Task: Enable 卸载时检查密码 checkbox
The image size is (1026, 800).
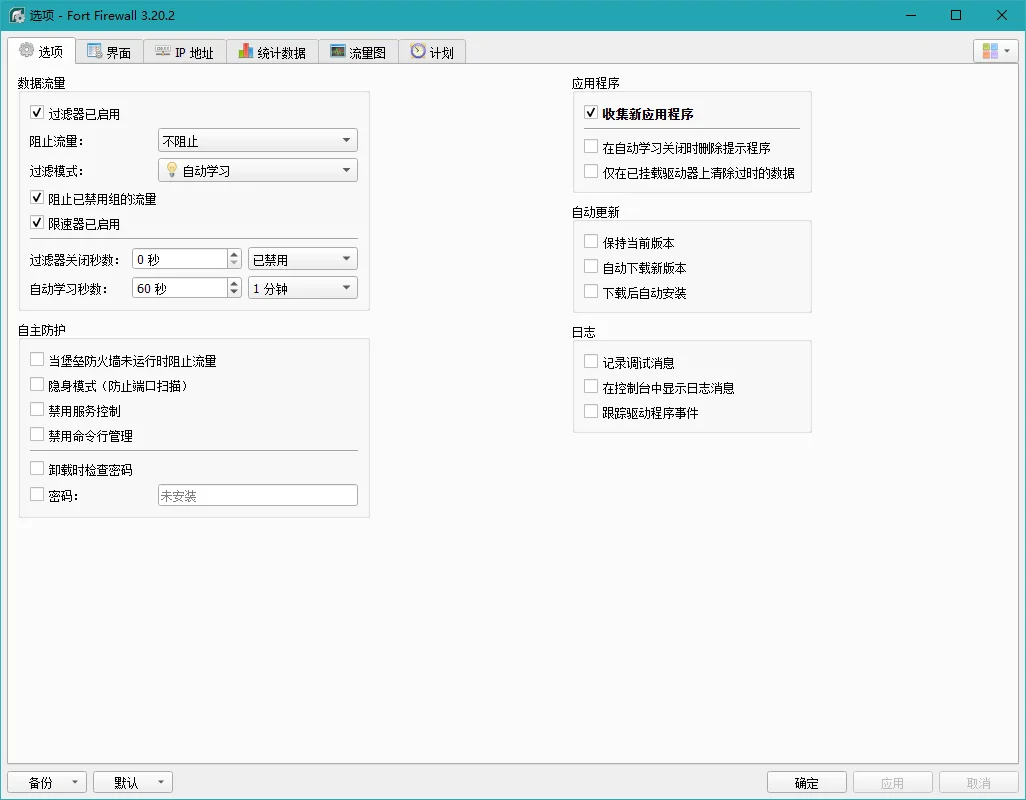Action: point(37,468)
